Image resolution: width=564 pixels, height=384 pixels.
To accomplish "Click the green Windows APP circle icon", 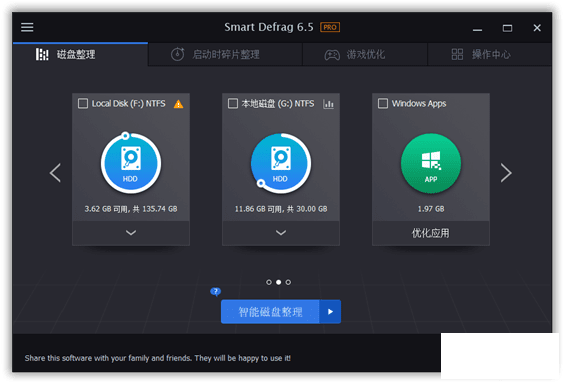I will [431, 163].
